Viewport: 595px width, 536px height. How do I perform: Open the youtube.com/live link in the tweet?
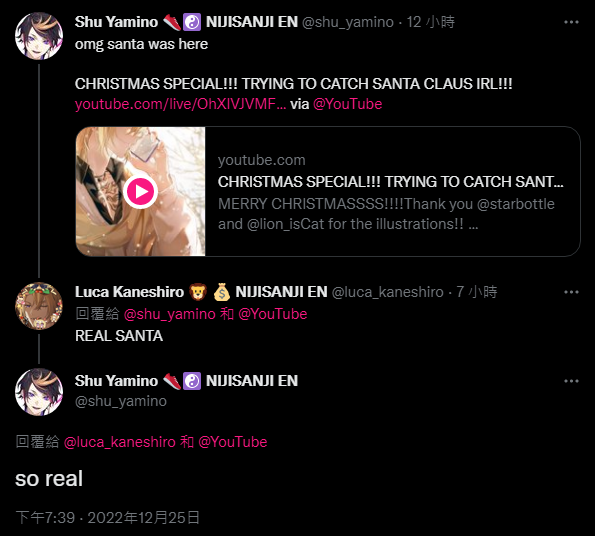(180, 104)
